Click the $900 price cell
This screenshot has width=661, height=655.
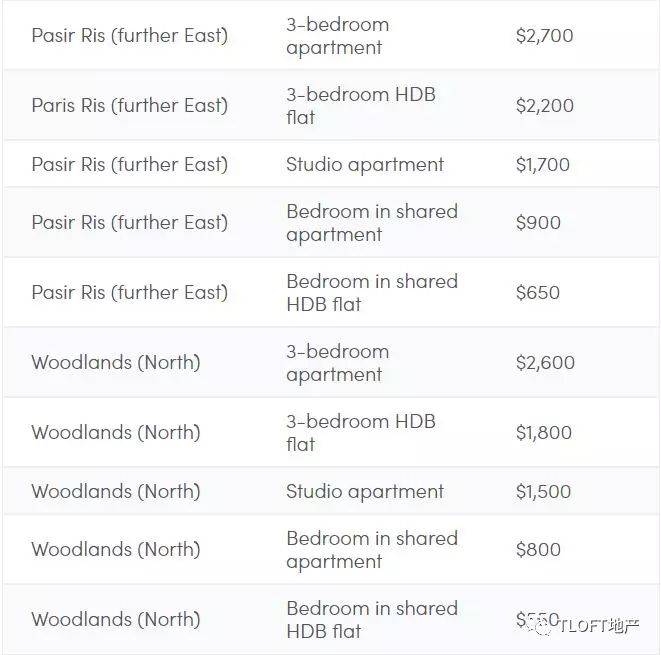click(x=538, y=223)
